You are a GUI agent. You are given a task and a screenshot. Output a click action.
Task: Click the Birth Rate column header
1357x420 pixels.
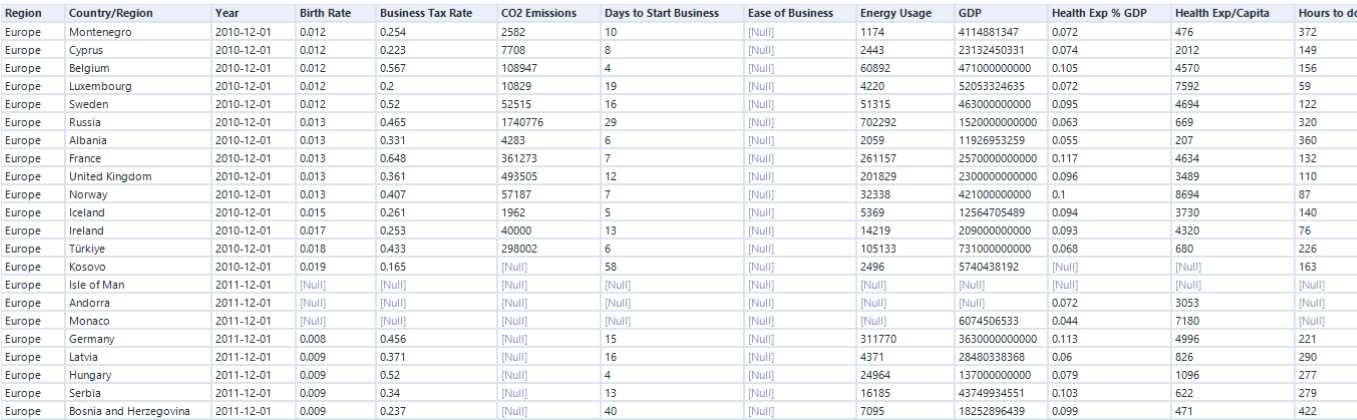[x=336, y=13]
